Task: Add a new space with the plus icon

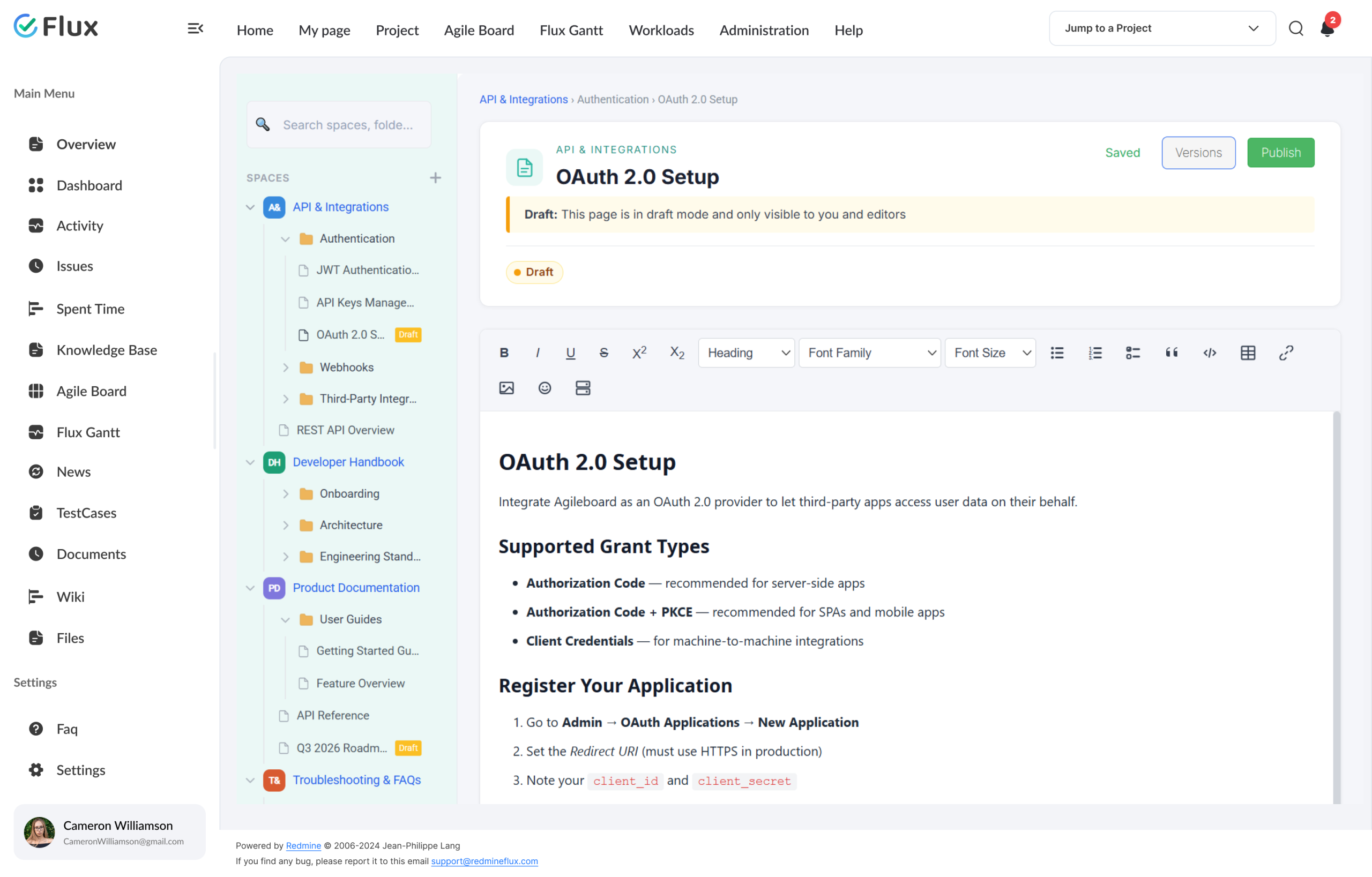Action: tap(435, 178)
